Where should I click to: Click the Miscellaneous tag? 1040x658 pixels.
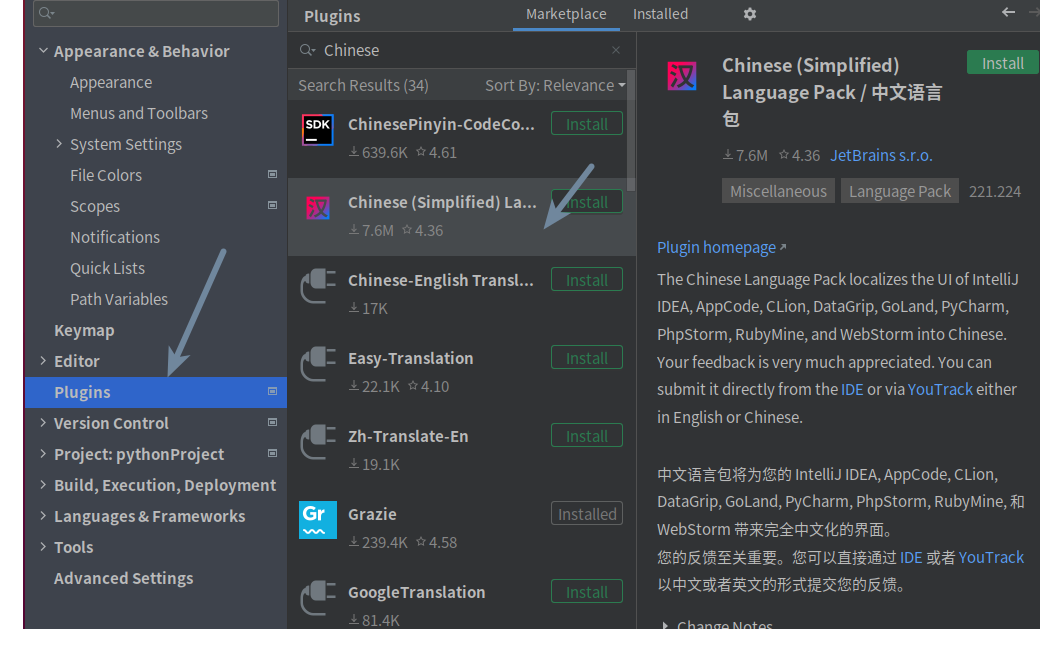778,191
